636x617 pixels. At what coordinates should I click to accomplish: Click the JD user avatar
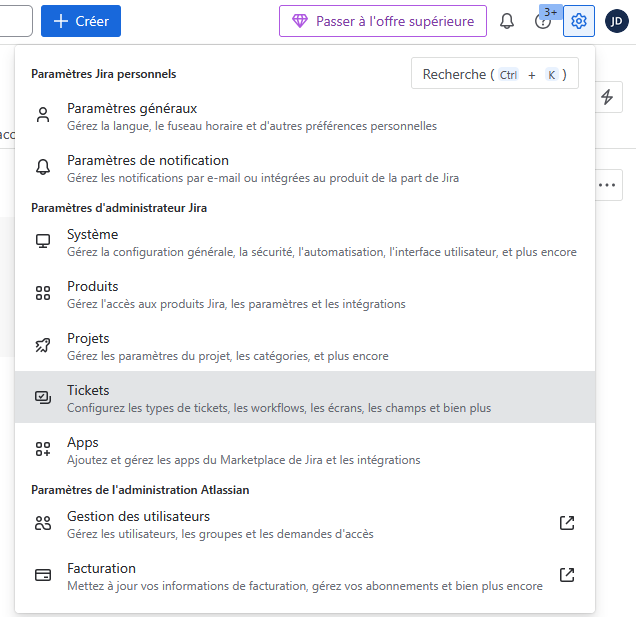point(616,21)
